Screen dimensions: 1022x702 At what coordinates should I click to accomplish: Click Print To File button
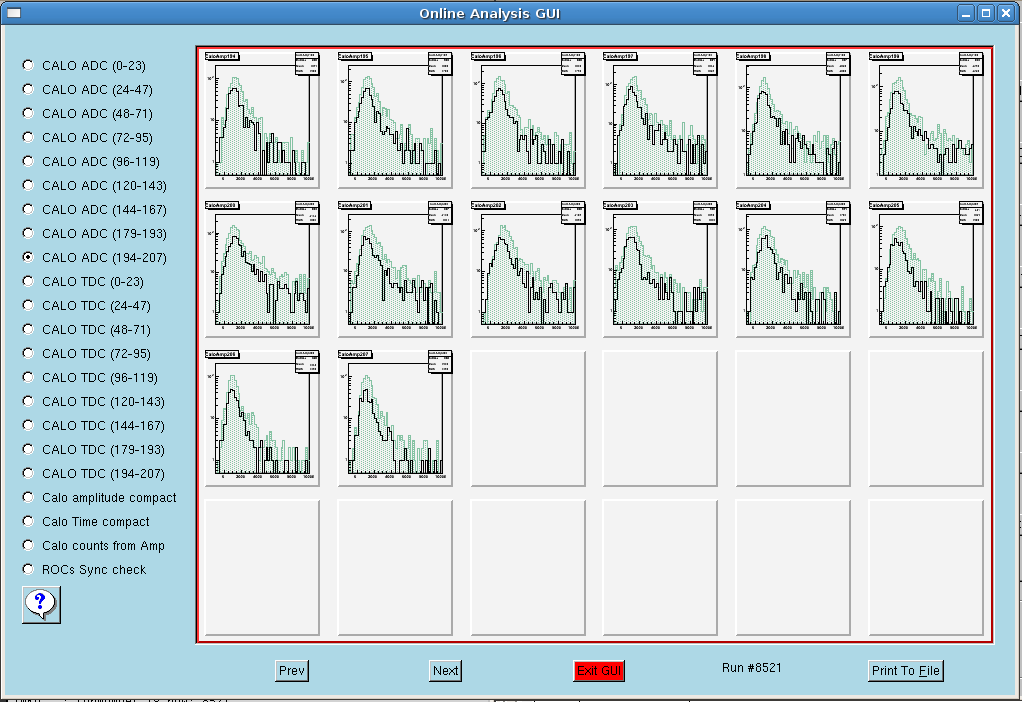(905, 671)
